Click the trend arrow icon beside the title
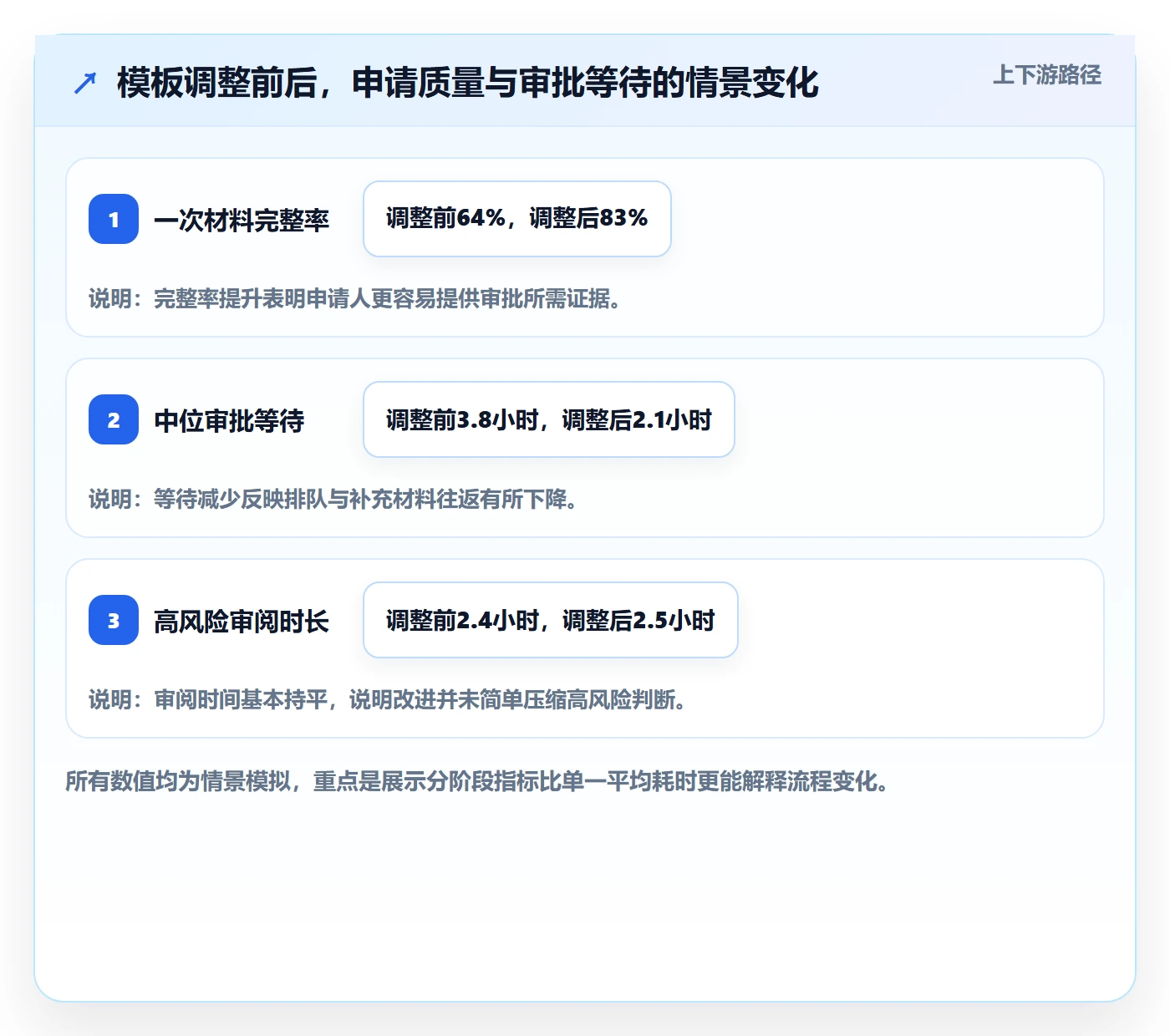 [x=85, y=83]
